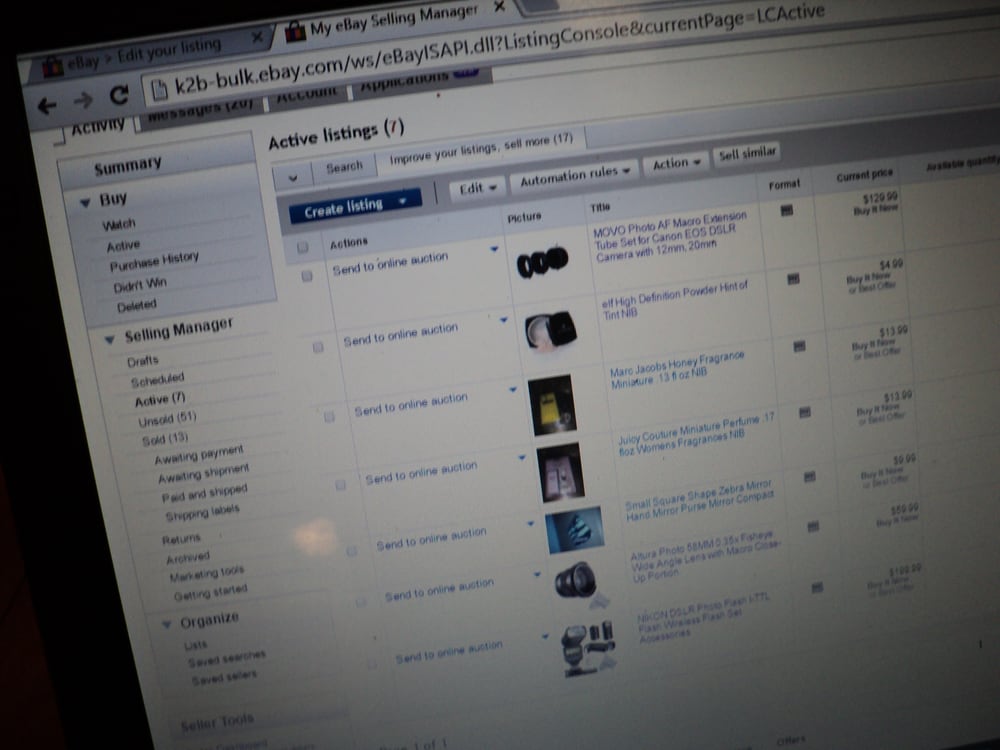
Task: Switch to 'eBay > Edit your listing' tab
Action: [x=143, y=54]
